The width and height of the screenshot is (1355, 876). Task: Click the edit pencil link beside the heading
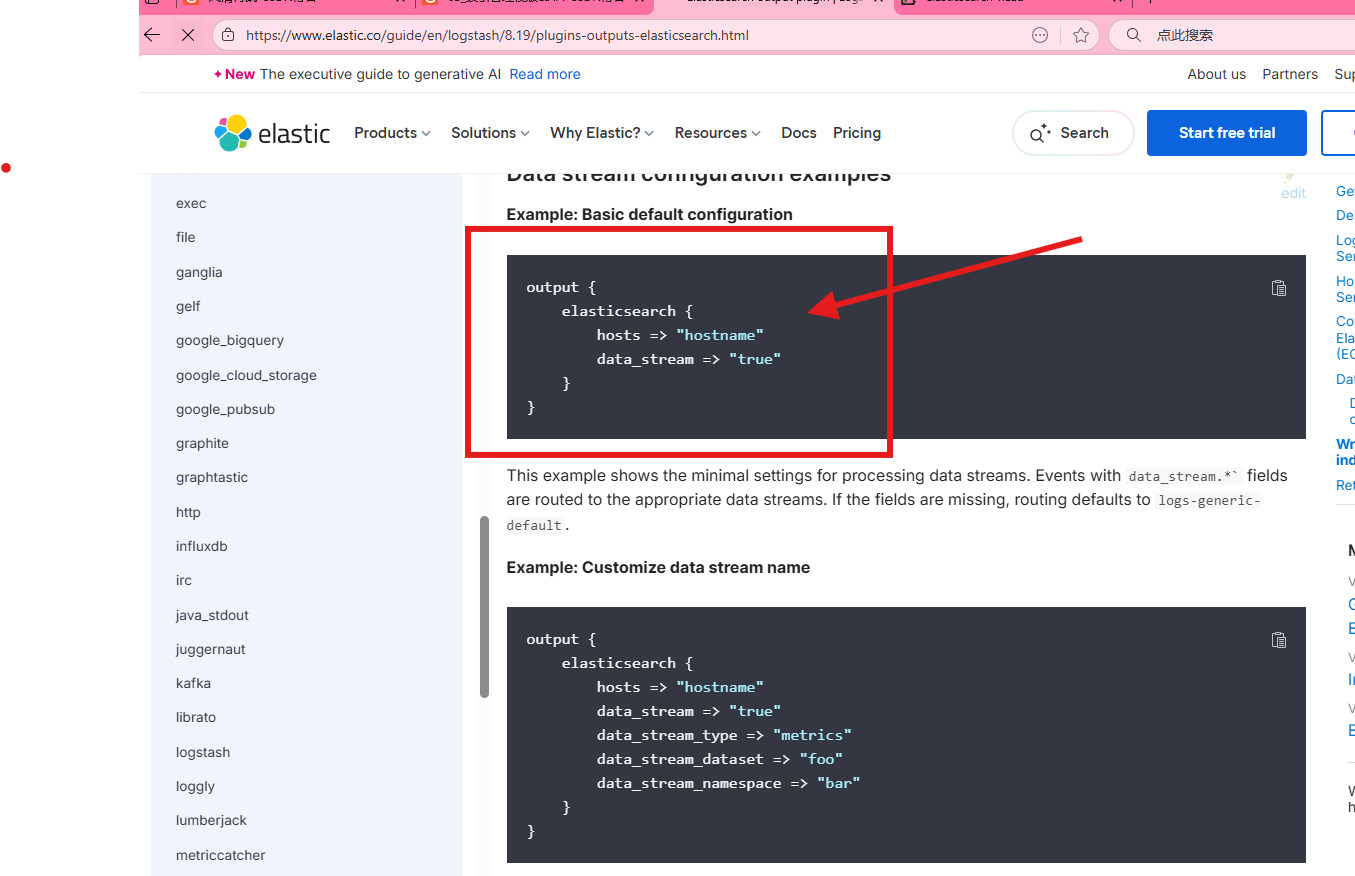coord(1294,187)
